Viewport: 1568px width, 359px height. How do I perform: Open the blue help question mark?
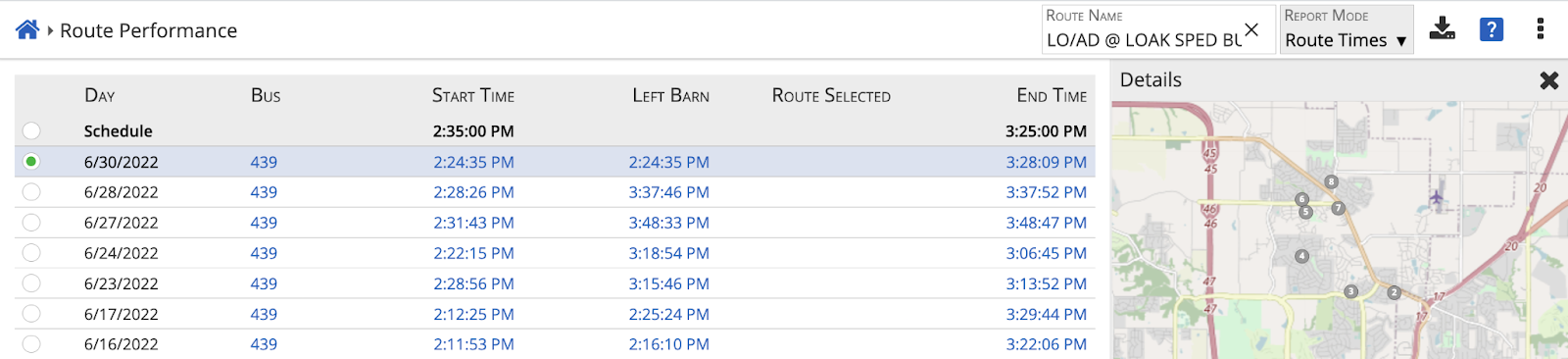point(1491,29)
